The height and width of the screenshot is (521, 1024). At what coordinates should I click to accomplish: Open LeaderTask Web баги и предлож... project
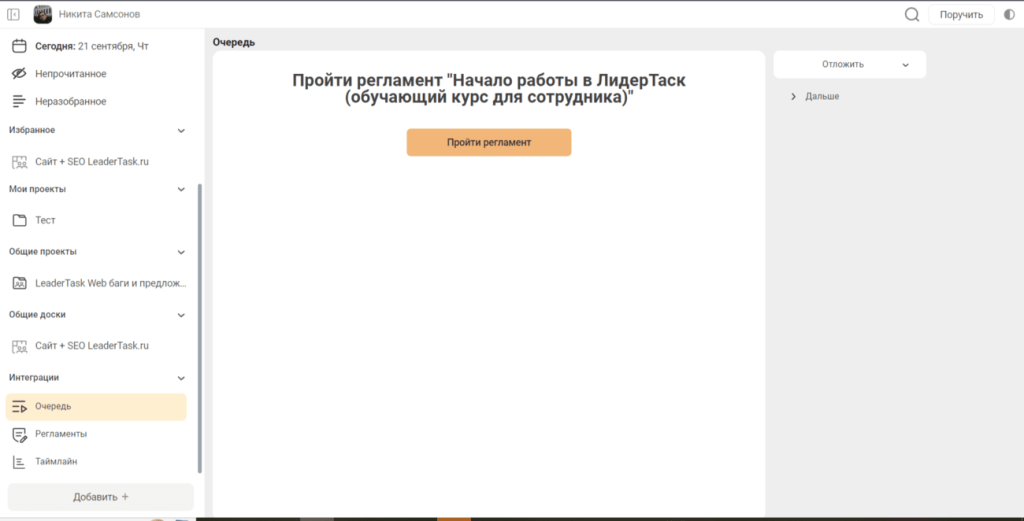click(111, 283)
